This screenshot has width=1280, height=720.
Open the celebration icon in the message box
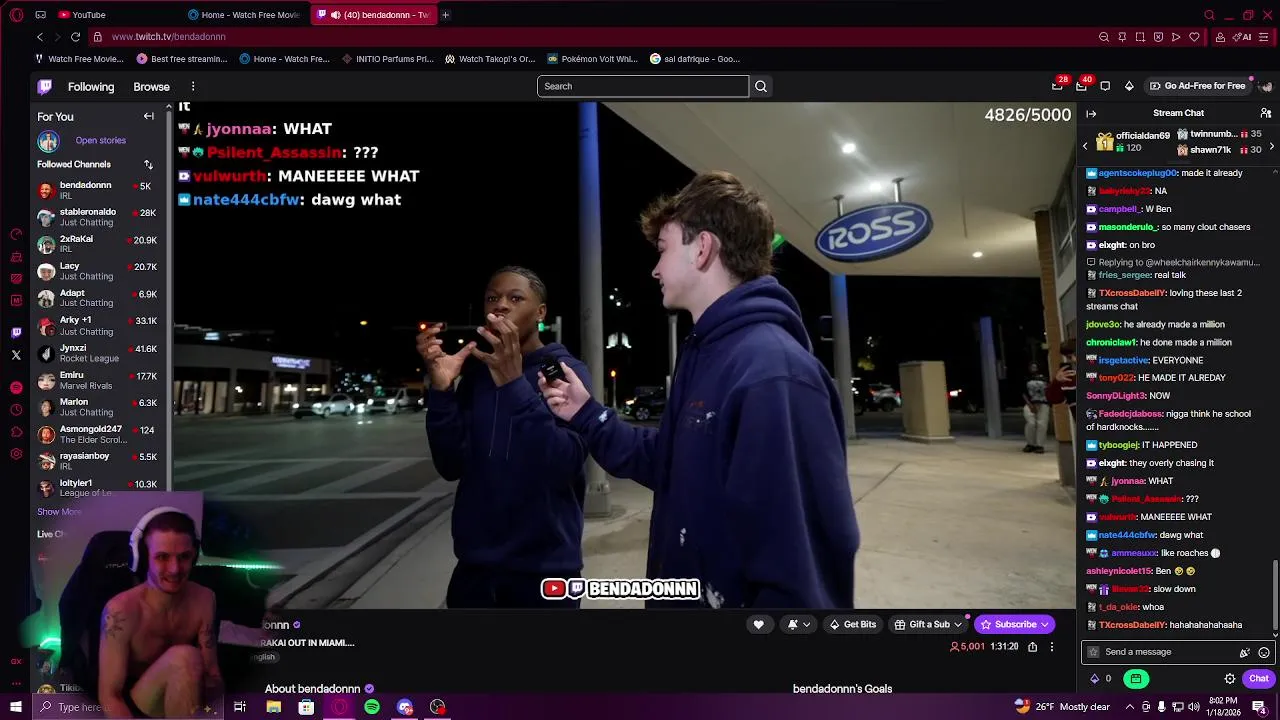coord(1245,652)
